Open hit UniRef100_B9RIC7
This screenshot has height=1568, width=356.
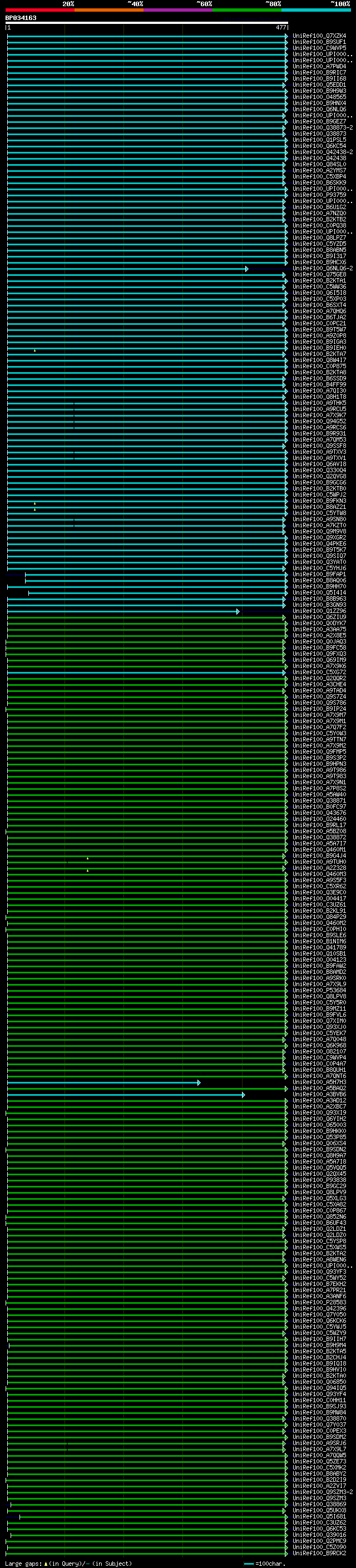(319, 72)
